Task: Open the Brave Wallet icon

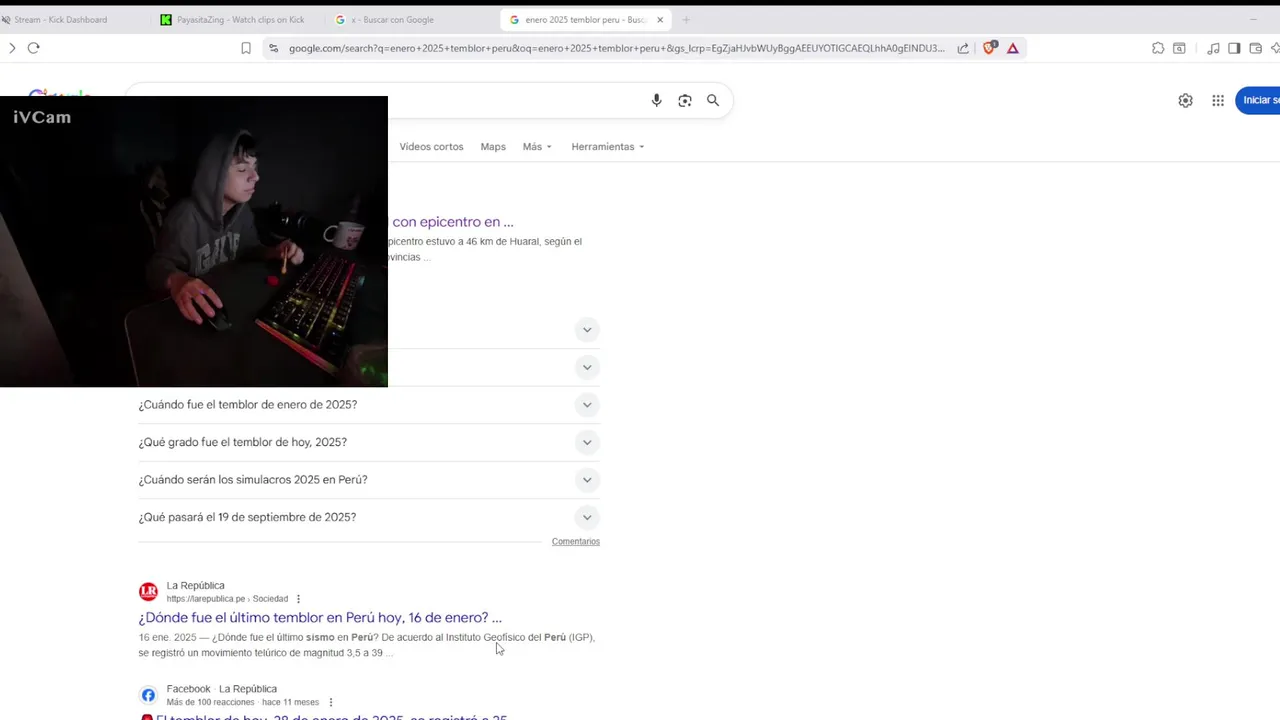Action: [x=1256, y=48]
